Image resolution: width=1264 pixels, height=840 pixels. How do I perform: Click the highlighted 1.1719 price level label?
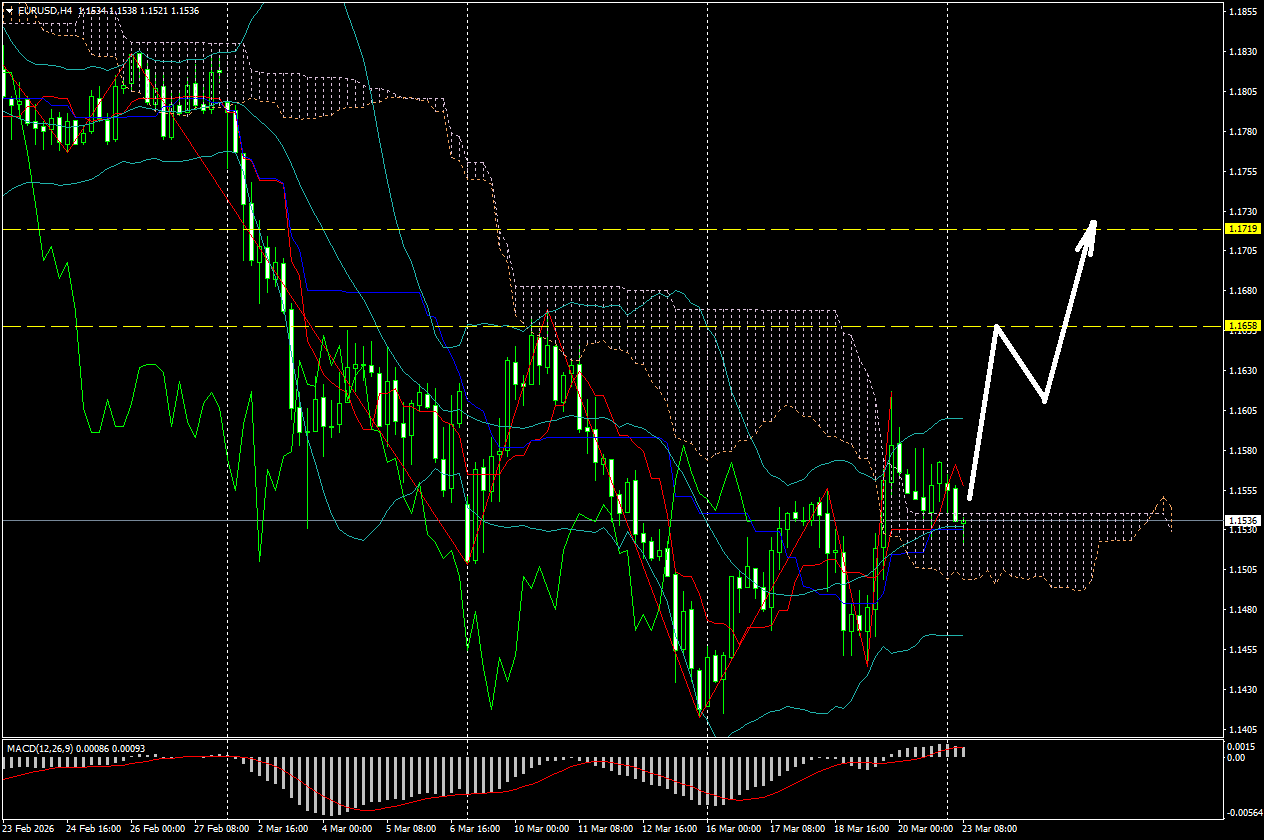click(x=1243, y=229)
